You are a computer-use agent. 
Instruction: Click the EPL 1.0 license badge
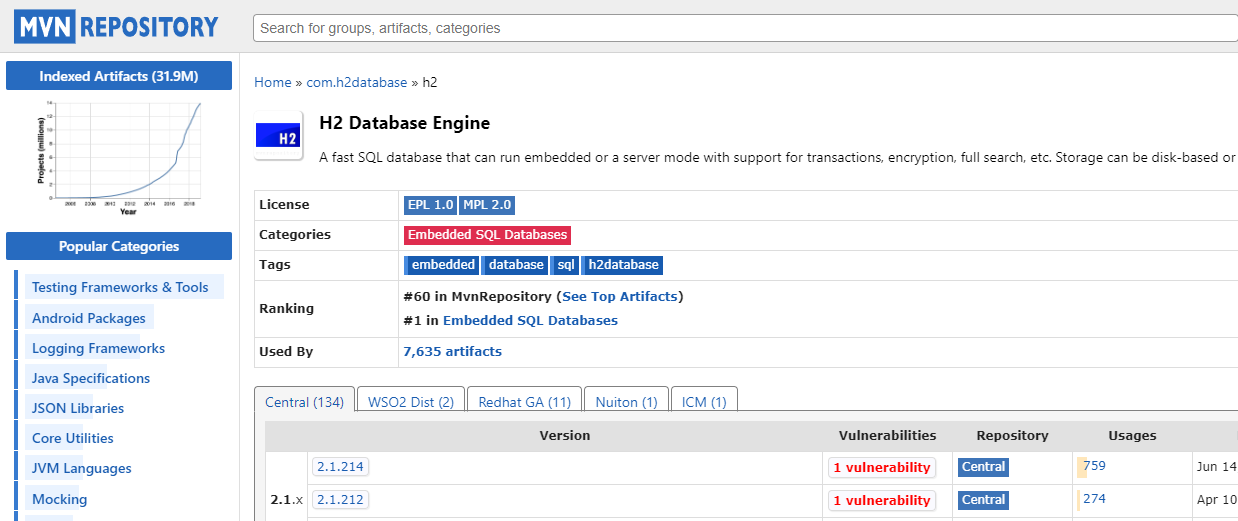[430, 205]
